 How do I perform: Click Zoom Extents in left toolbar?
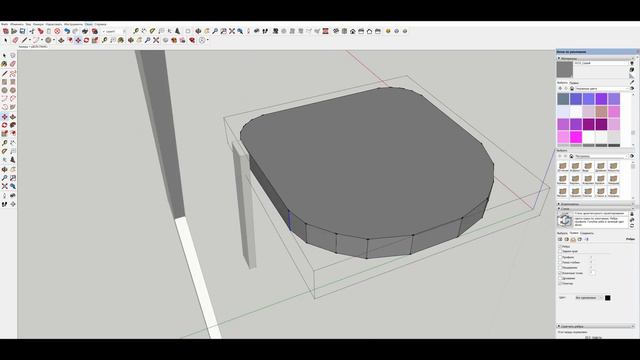[x=4, y=186]
